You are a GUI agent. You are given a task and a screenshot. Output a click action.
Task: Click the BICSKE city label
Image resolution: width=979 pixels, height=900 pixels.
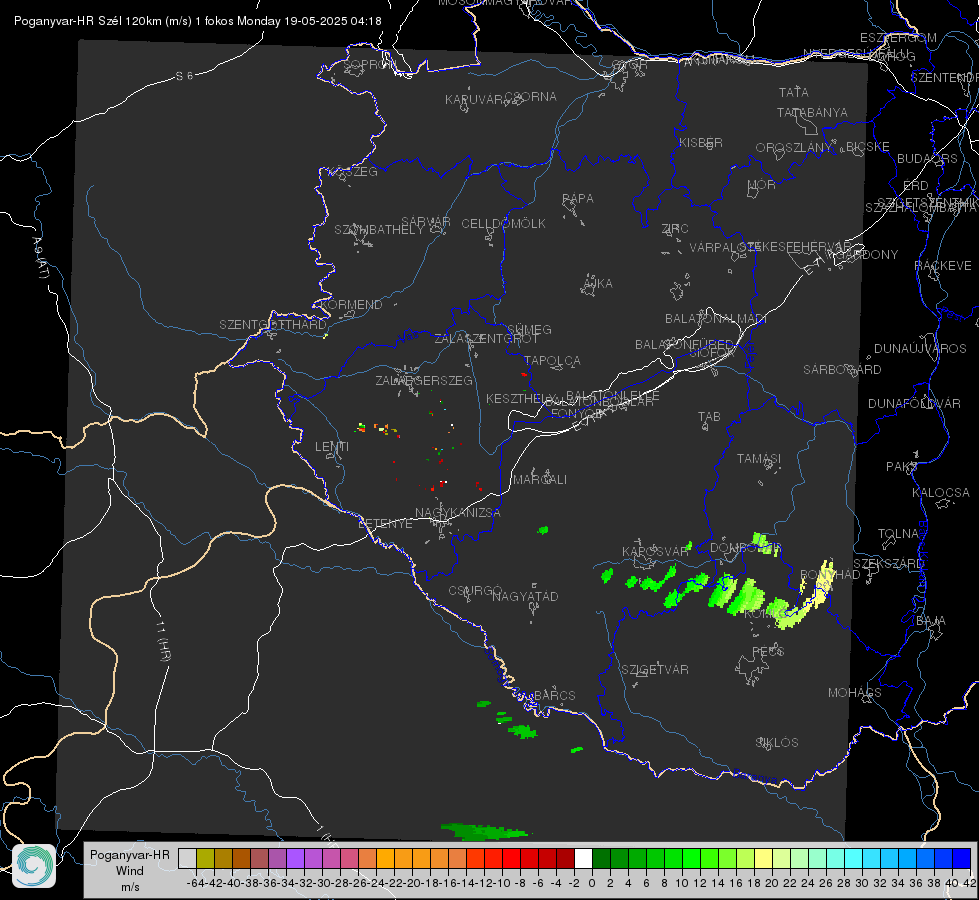click(x=868, y=146)
